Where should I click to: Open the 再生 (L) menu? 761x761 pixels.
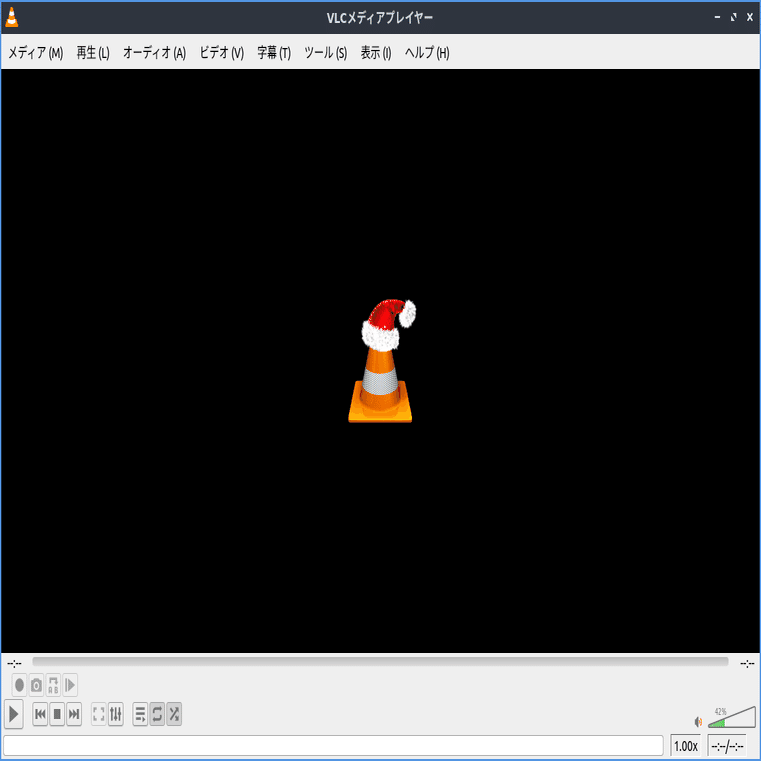point(93,52)
